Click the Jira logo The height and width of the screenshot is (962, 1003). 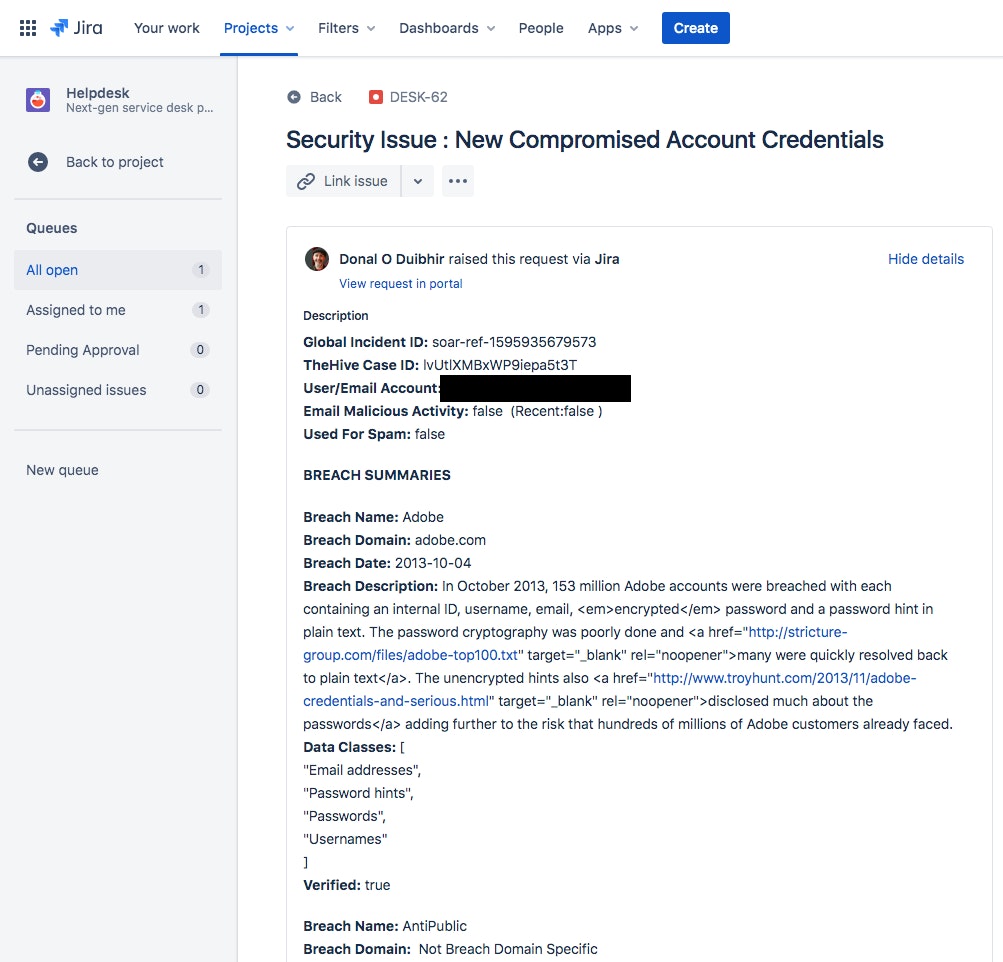pos(76,28)
